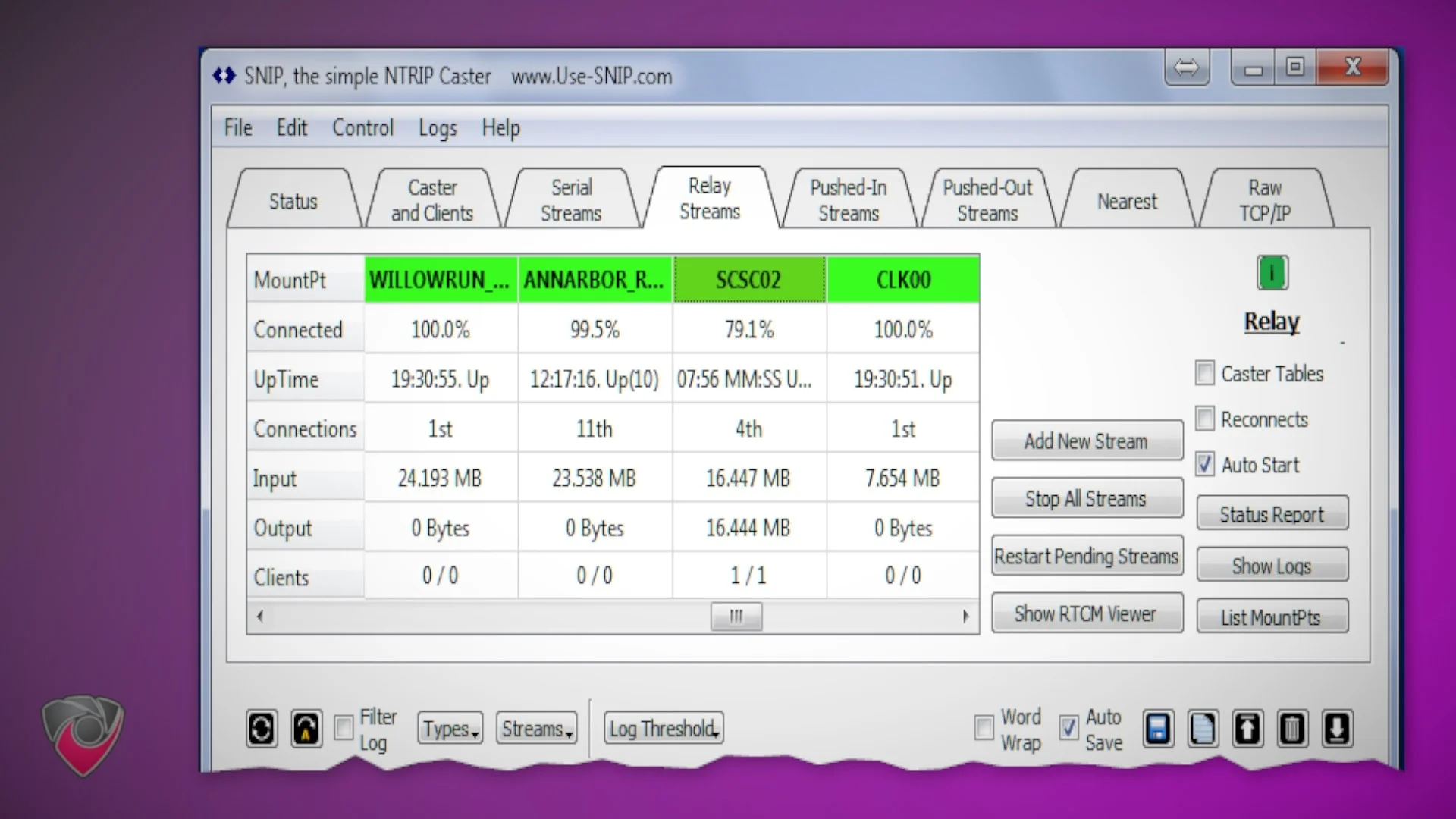Click the Show RTCM Viewer button
Screen dimensions: 1456x819
(1087, 613)
